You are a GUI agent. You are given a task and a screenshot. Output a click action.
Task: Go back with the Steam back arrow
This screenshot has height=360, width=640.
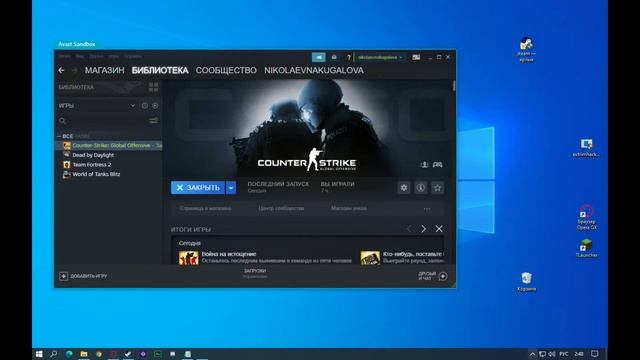coord(61,70)
